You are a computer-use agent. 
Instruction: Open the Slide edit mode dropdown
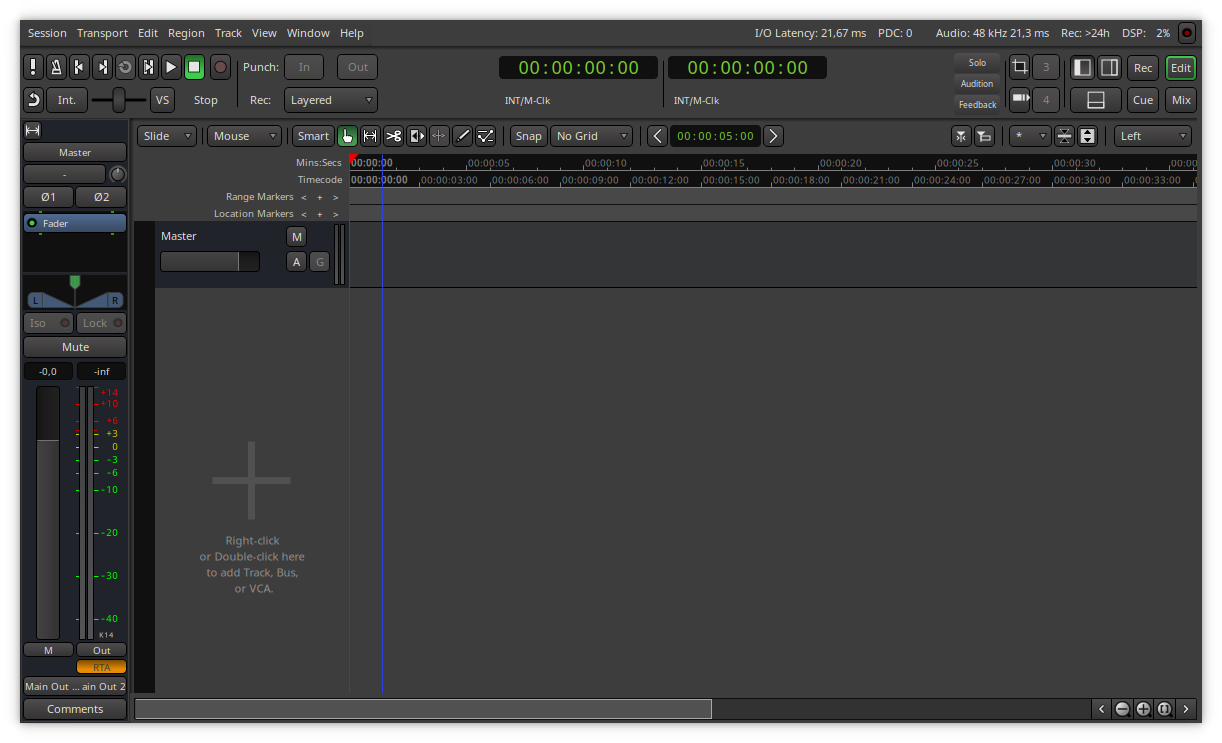coord(167,136)
